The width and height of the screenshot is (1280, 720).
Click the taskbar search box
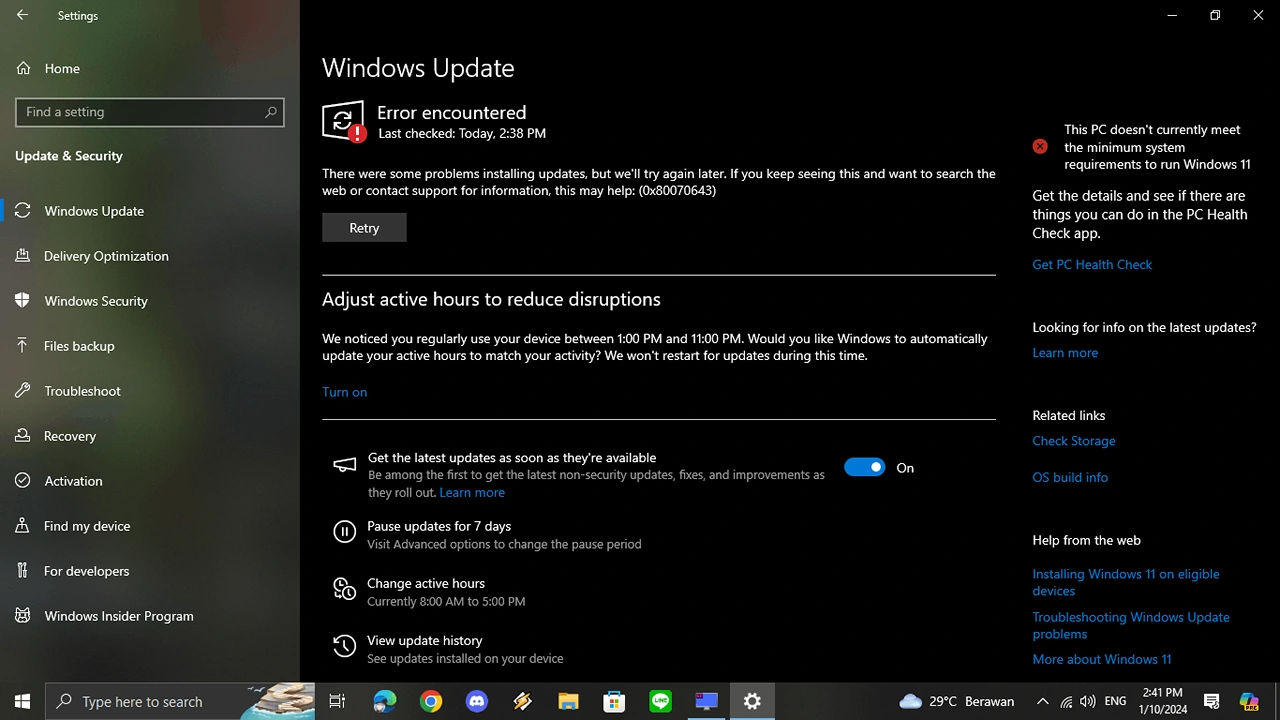coord(180,701)
